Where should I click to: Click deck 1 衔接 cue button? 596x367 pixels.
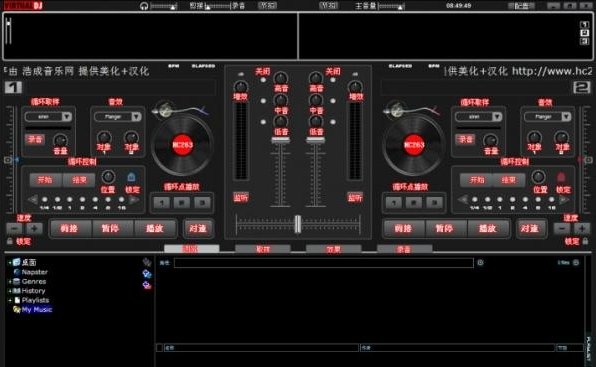click(70, 228)
